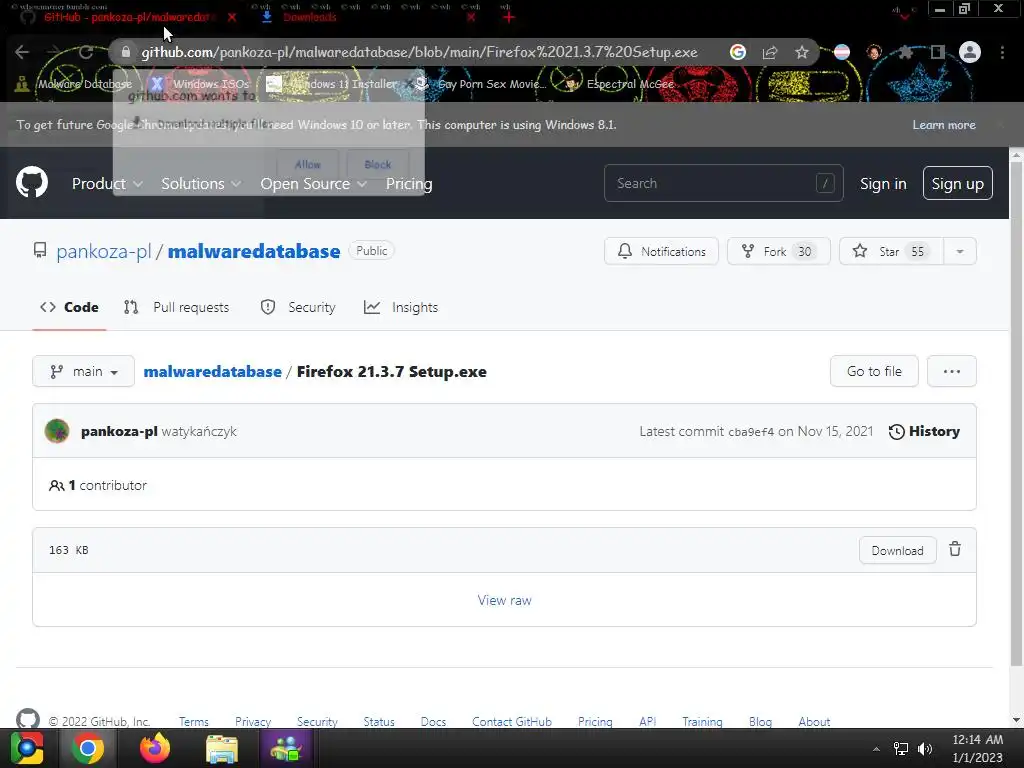Click the Google icon in address bar

tap(738, 52)
